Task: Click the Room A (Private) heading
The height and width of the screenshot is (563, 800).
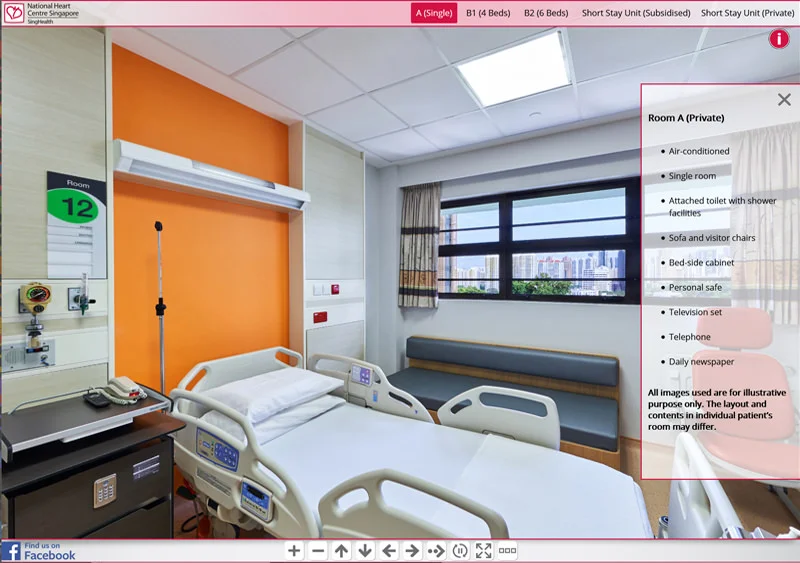Action: tap(686, 118)
